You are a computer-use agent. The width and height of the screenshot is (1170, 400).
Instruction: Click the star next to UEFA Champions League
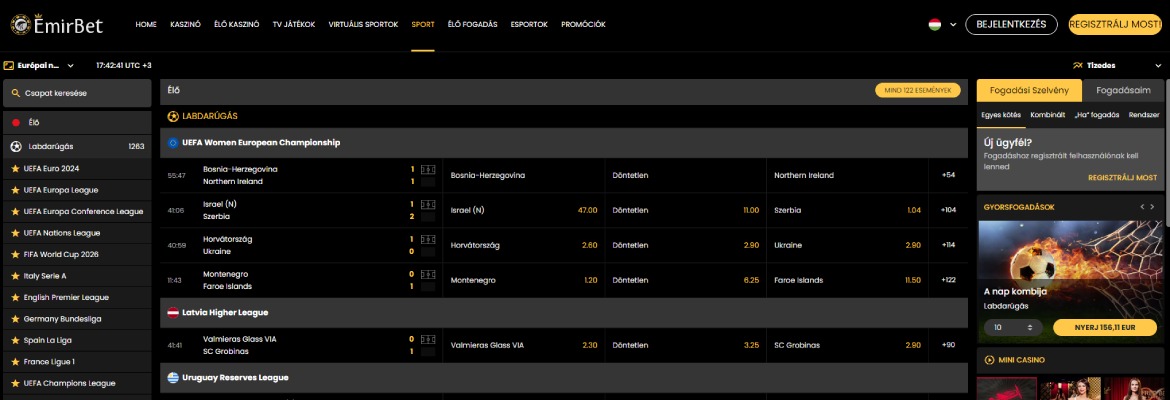click(x=16, y=384)
